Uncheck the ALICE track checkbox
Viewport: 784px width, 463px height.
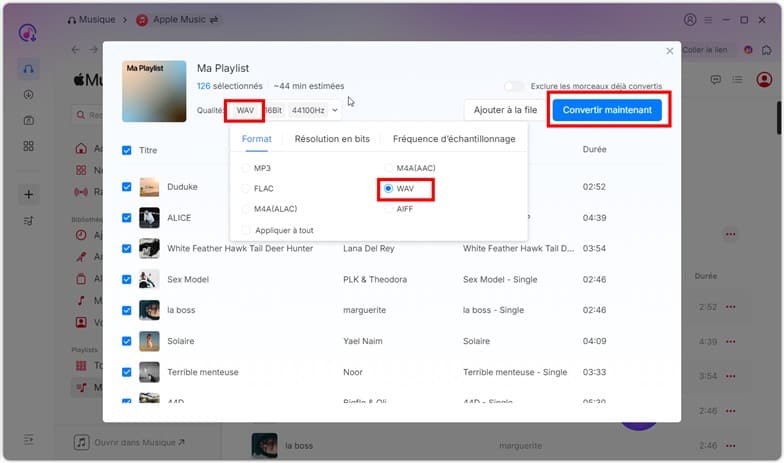click(126, 218)
